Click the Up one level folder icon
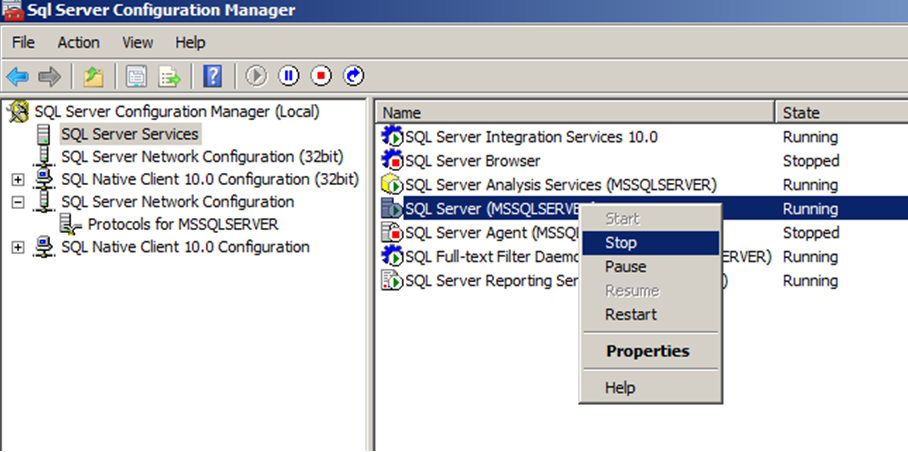 click(x=93, y=76)
